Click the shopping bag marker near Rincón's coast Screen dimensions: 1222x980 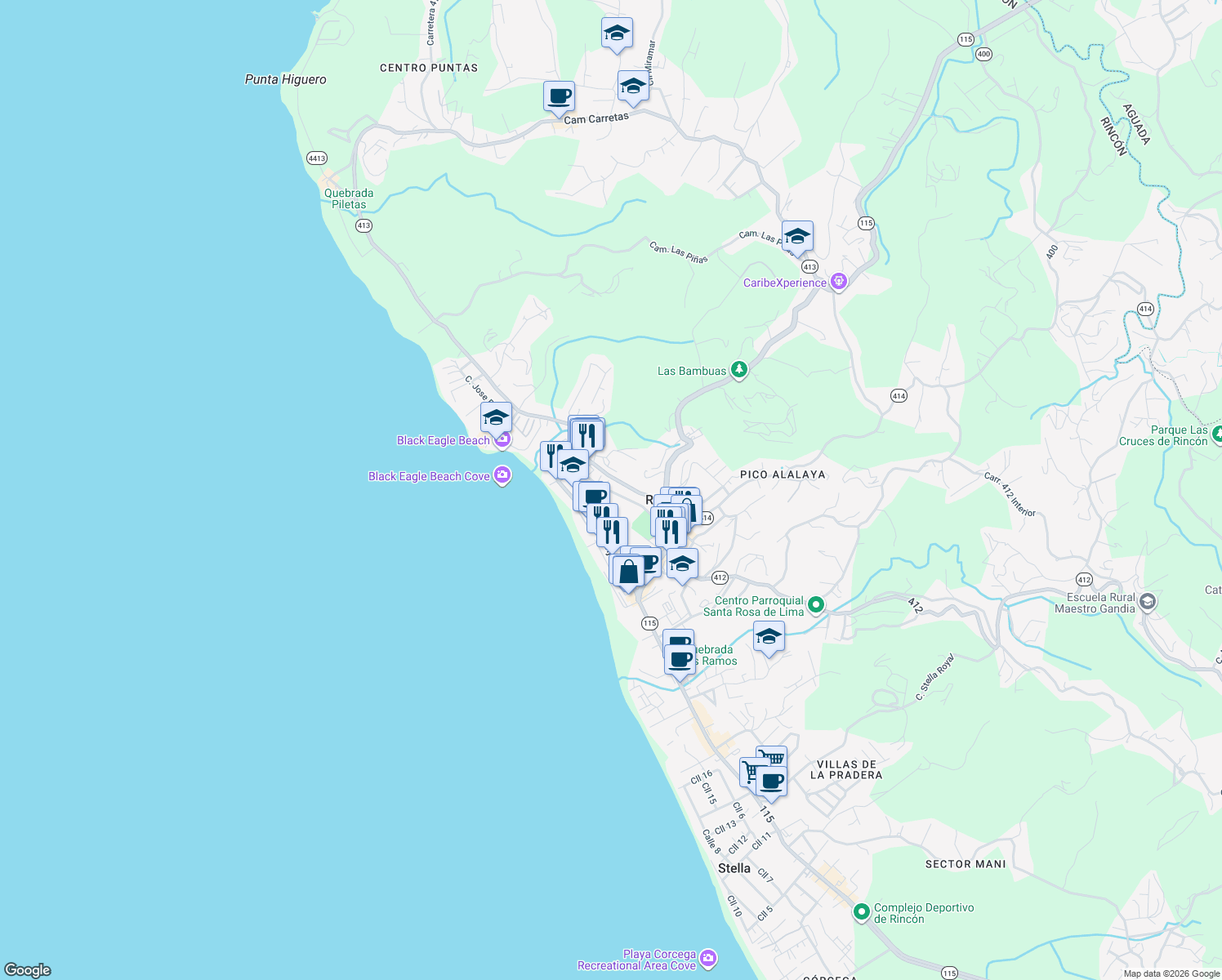pyautogui.click(x=629, y=570)
